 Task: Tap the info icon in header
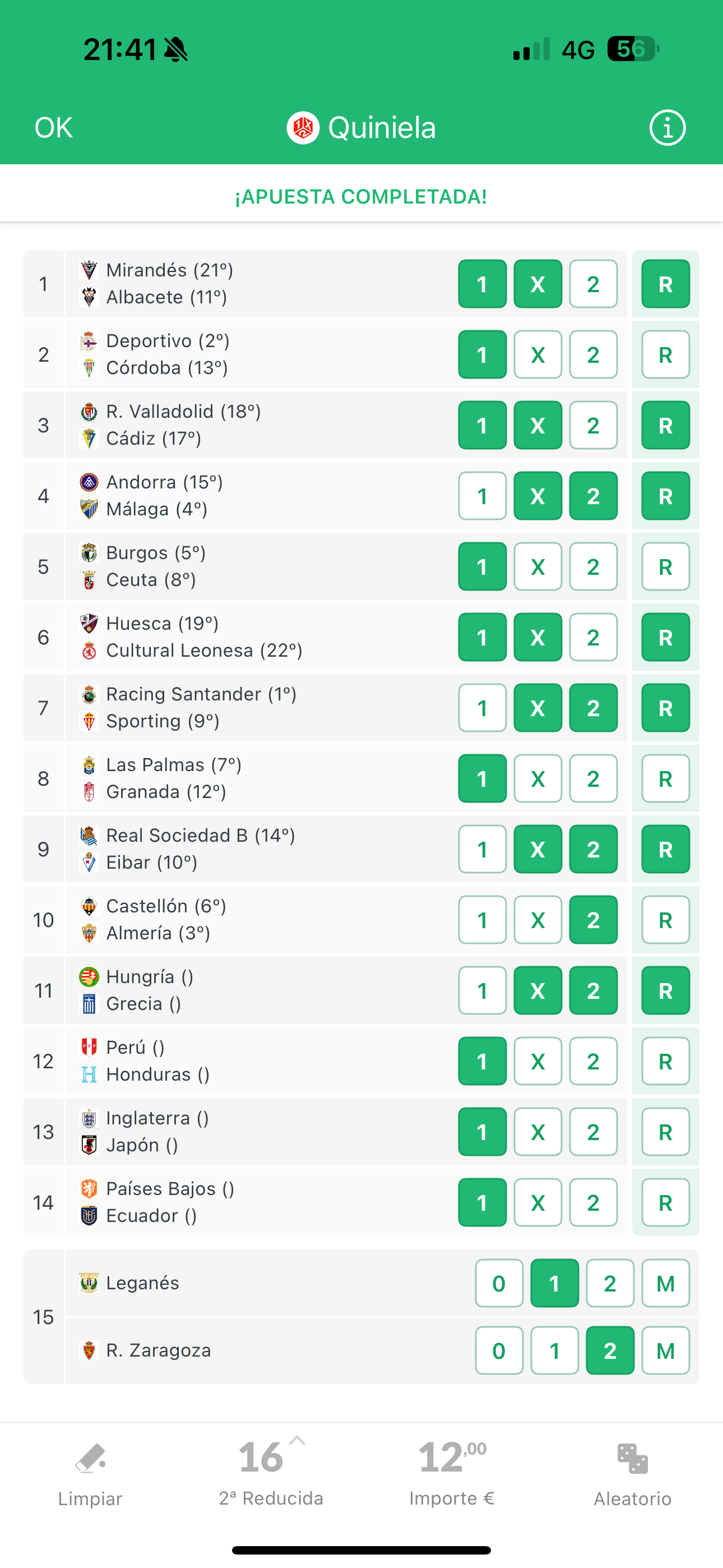pyautogui.click(x=667, y=128)
